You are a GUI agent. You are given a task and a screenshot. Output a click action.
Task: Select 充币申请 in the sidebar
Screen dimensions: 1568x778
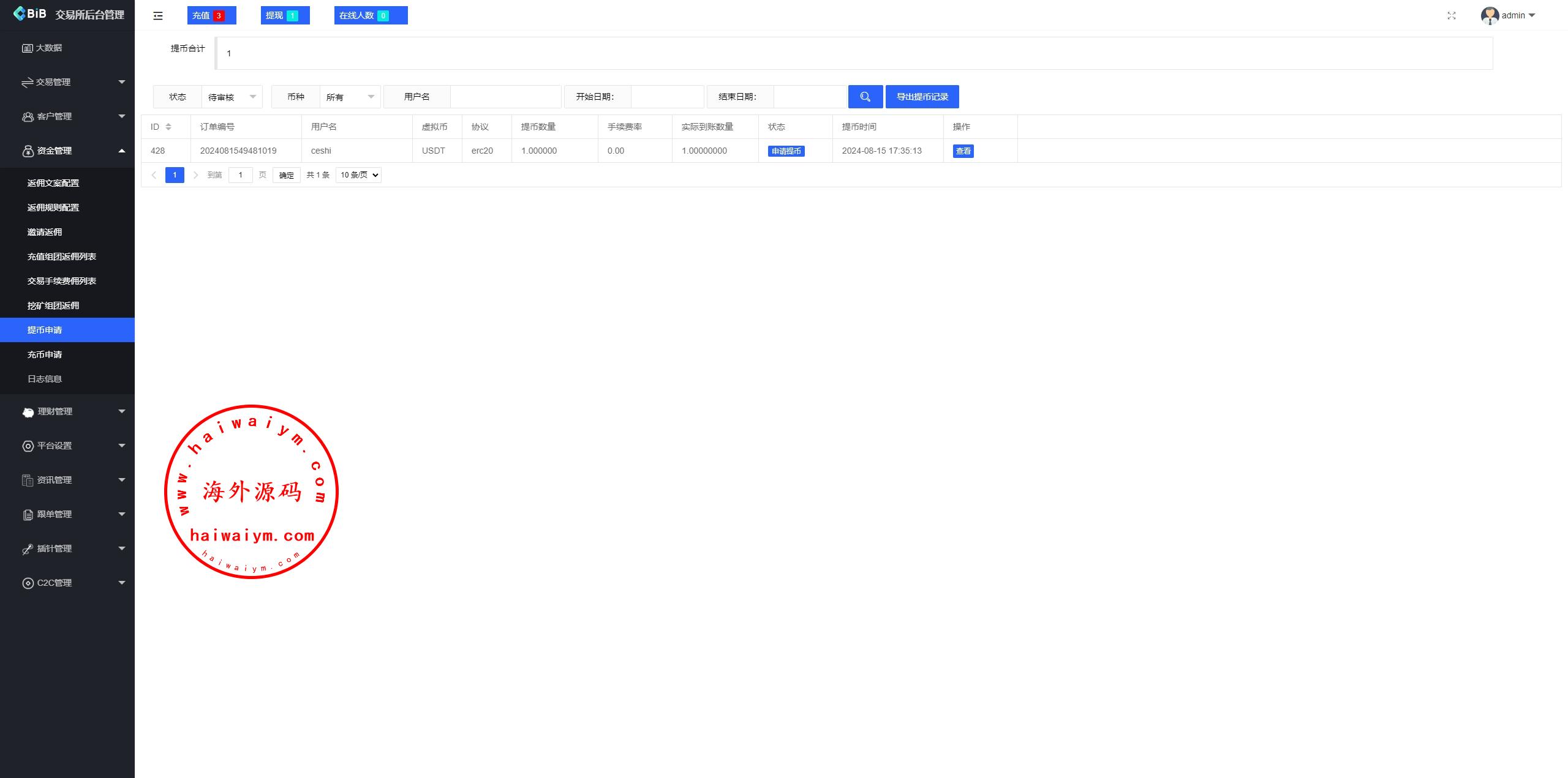pos(45,354)
